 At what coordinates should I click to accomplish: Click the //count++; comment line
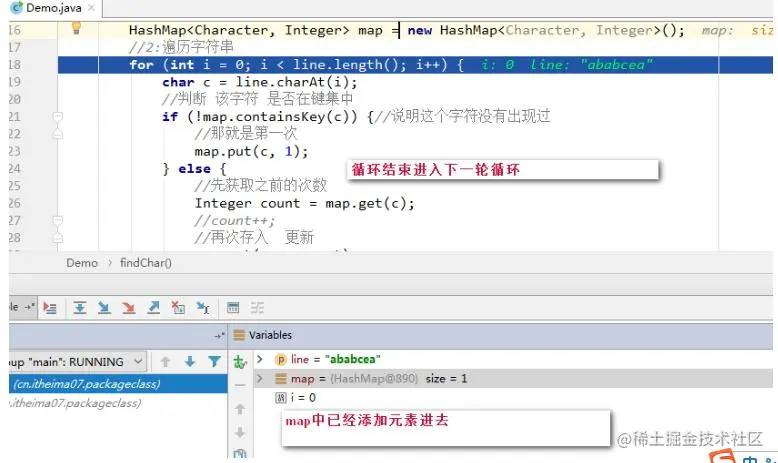(235, 220)
